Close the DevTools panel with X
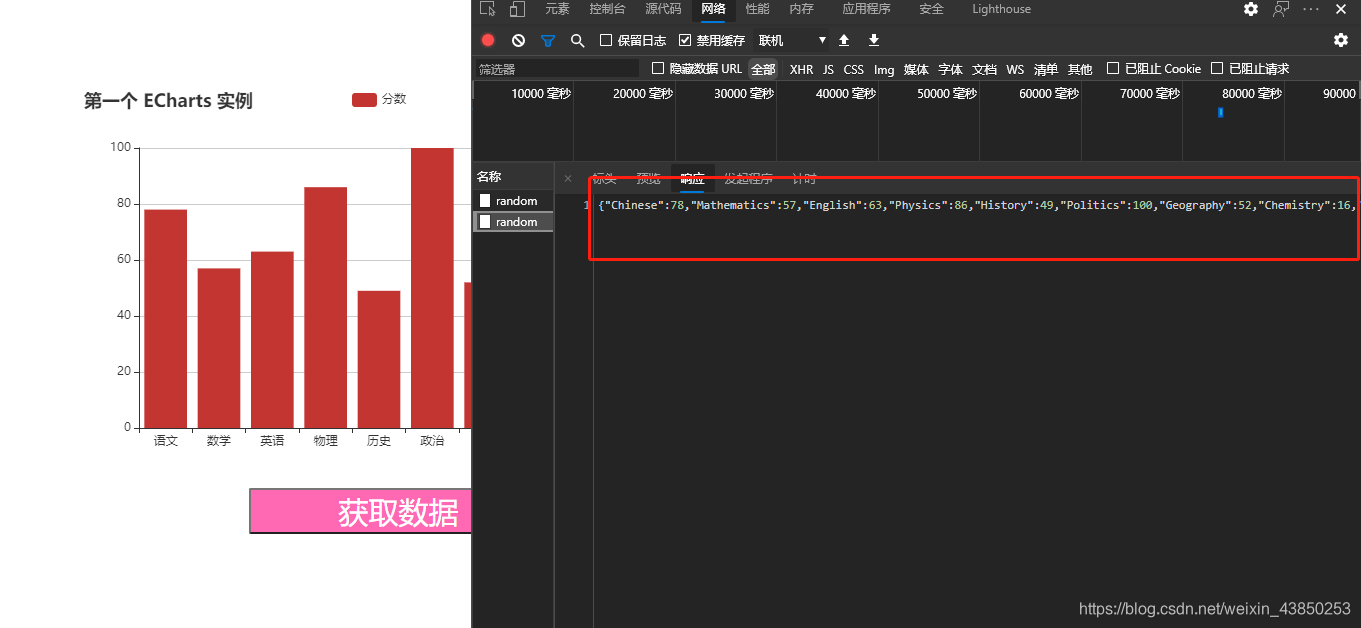This screenshot has height=628, width=1361. coord(1341,9)
